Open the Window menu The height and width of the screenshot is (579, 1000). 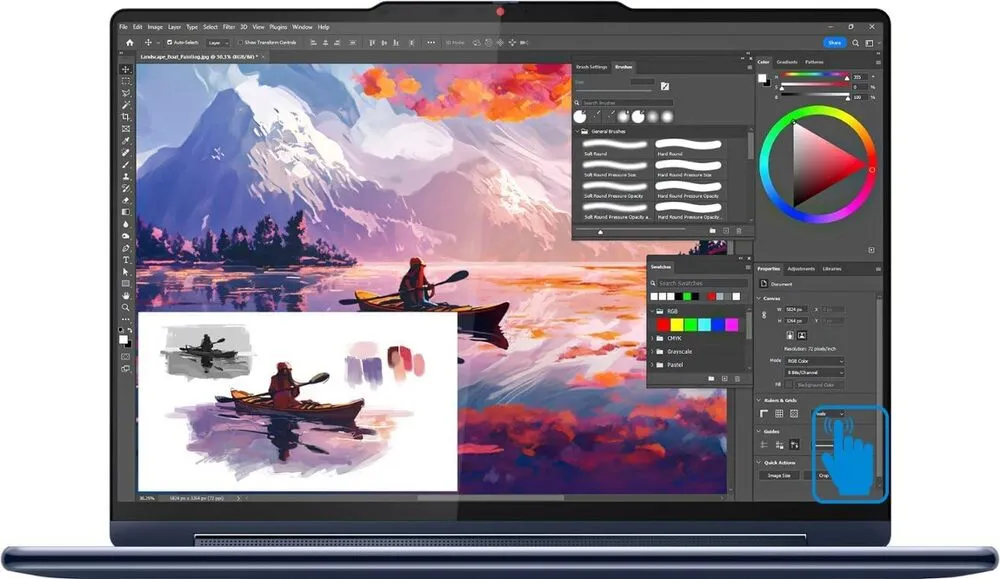302,27
